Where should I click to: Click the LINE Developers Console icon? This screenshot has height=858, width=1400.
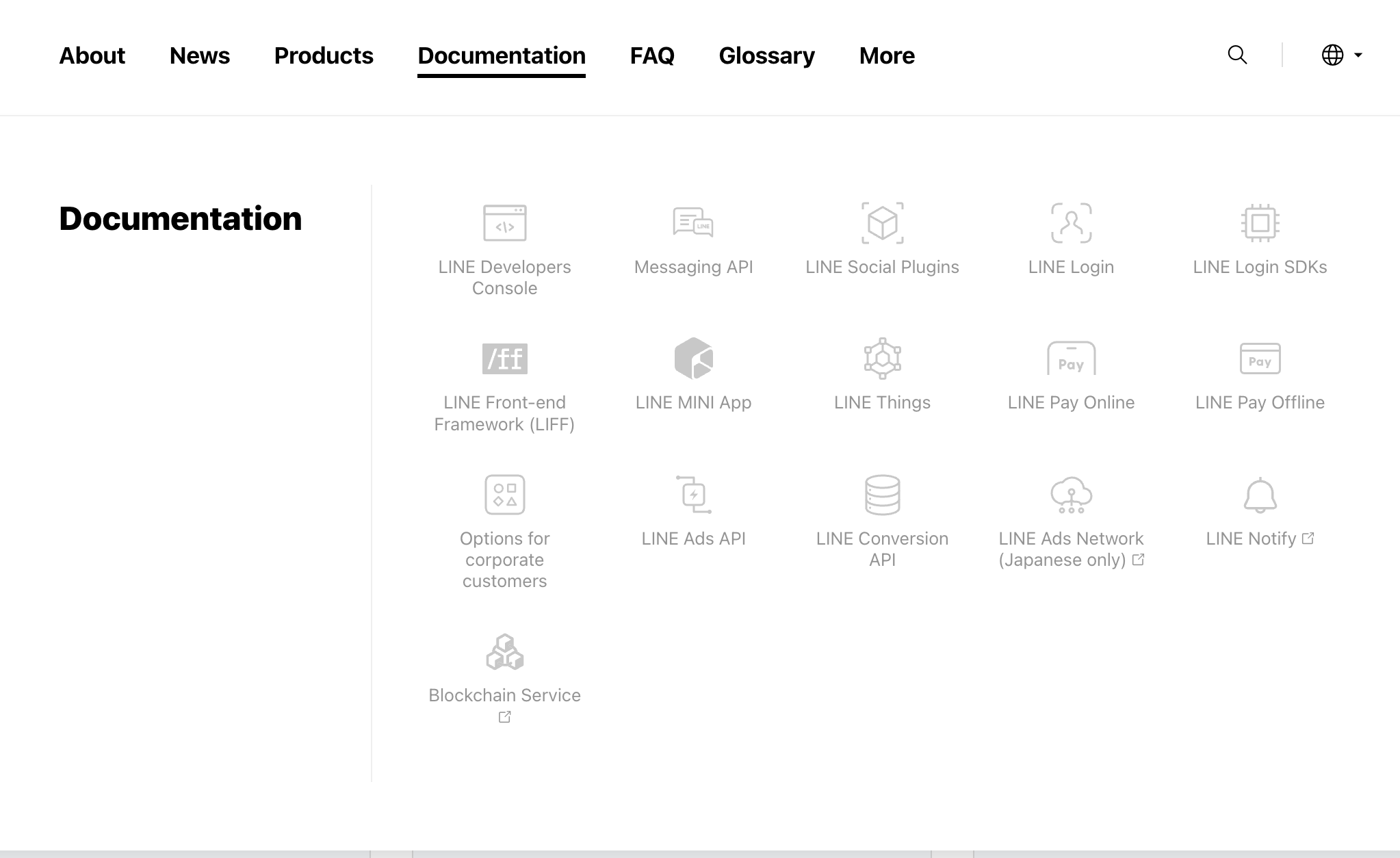tap(504, 222)
